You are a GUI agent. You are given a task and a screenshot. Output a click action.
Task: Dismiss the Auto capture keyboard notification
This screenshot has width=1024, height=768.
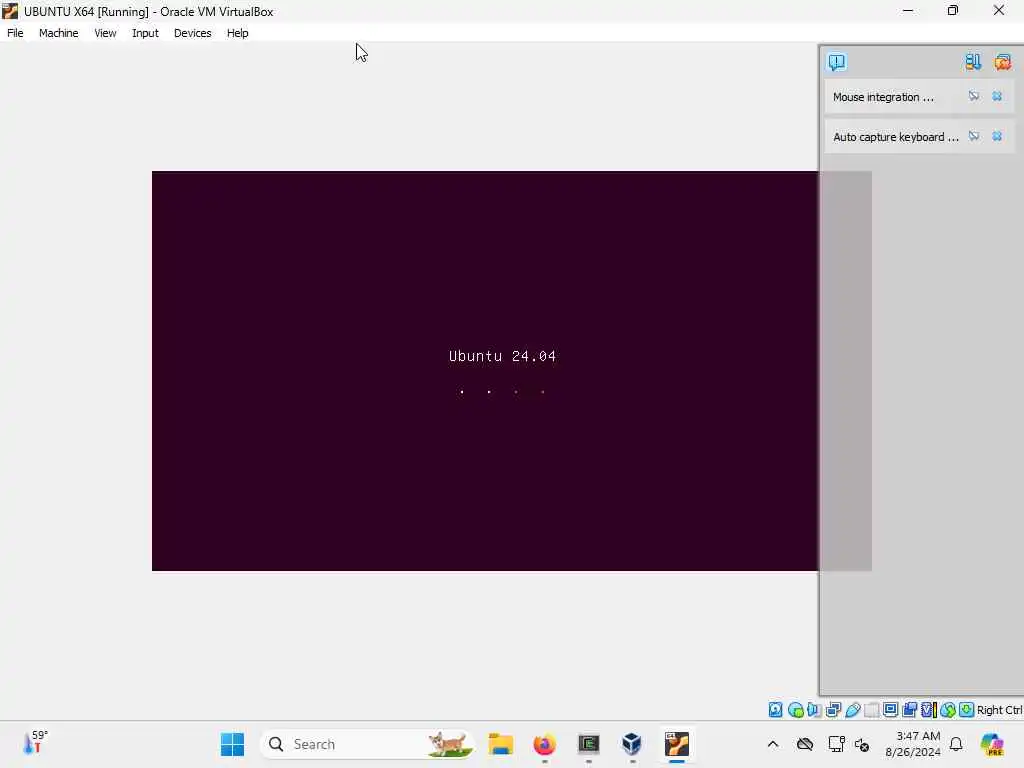(x=997, y=136)
